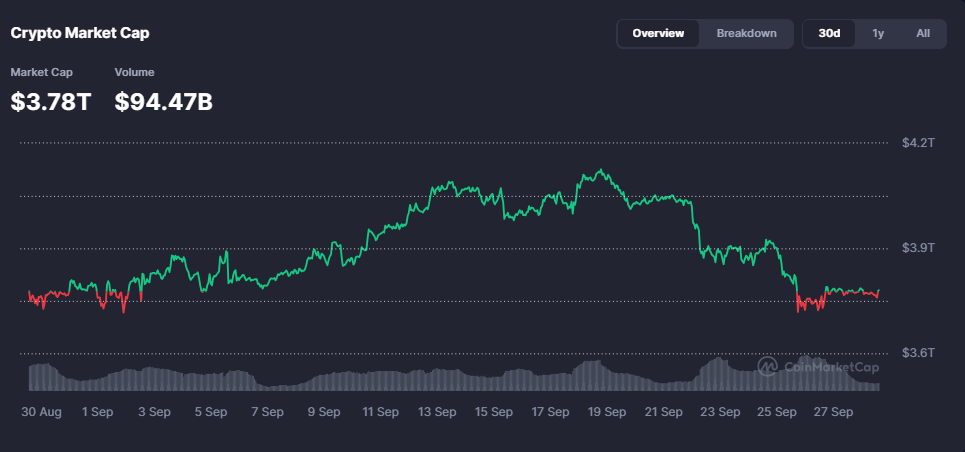Click the 19 Sep date label

pos(606,411)
